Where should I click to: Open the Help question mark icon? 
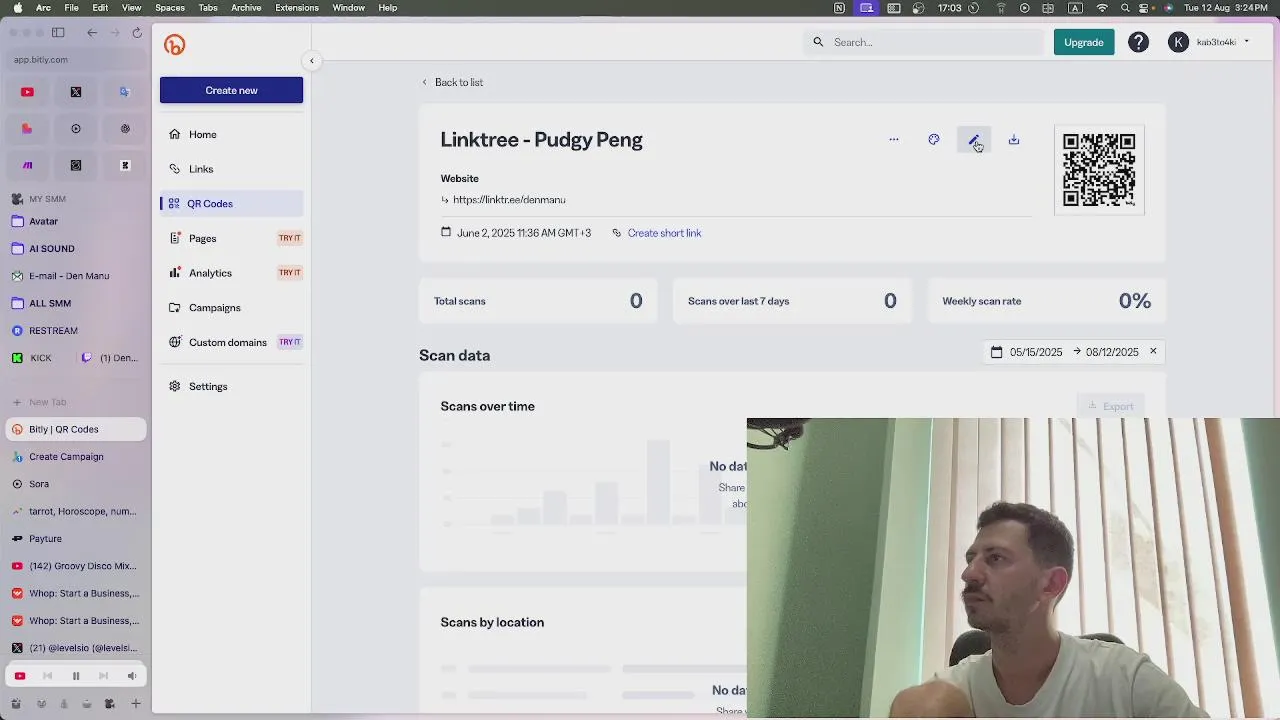[x=1139, y=42]
